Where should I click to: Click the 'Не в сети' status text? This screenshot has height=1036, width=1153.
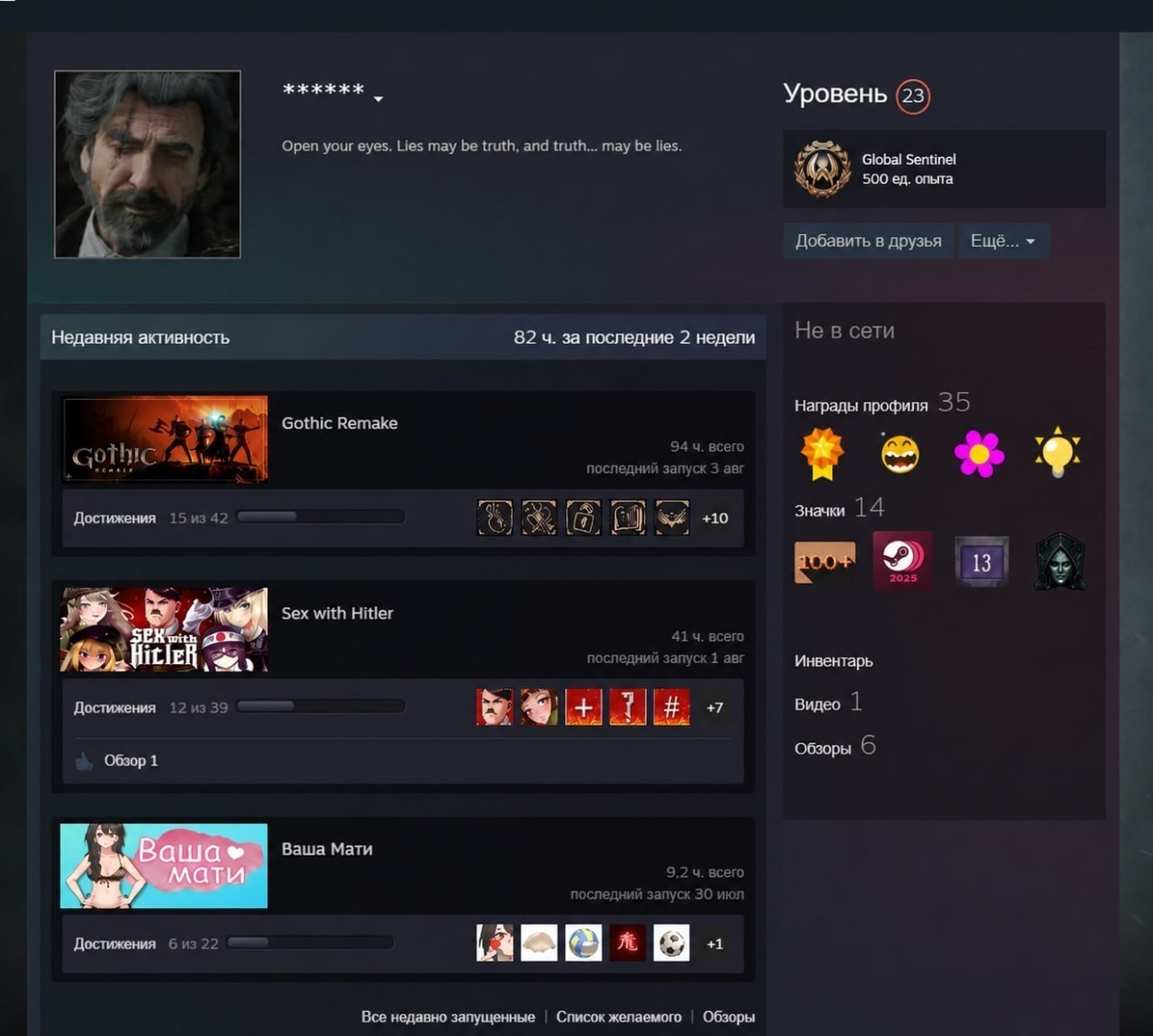pyautogui.click(x=844, y=331)
